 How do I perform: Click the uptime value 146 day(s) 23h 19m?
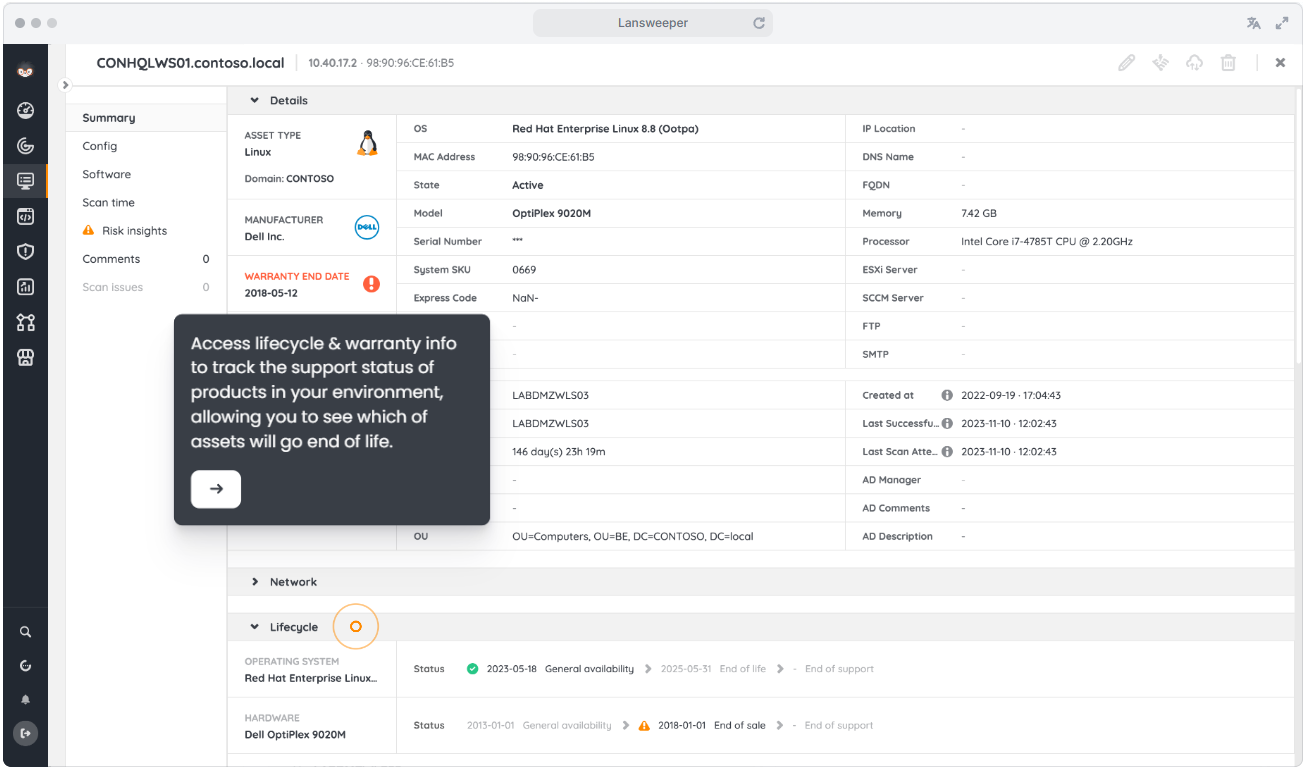(x=558, y=451)
